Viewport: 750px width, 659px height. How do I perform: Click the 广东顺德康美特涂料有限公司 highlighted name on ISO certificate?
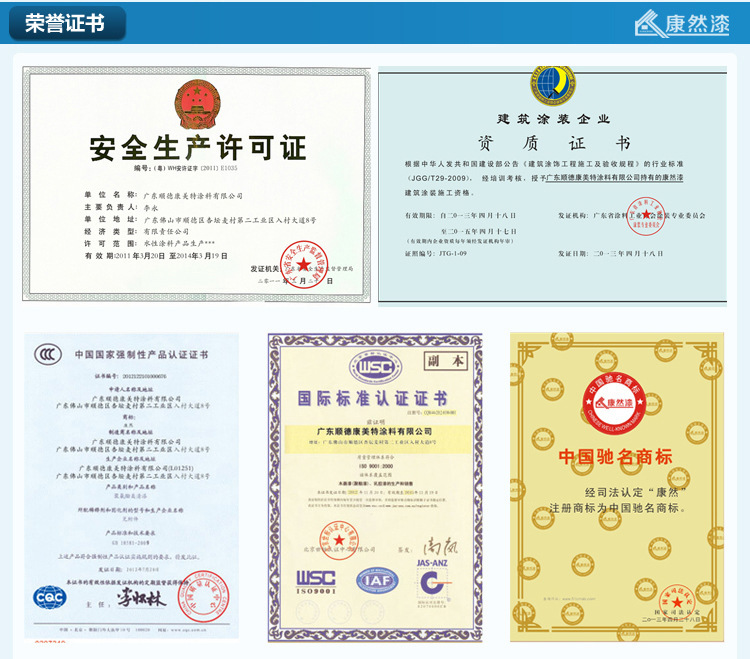coord(374,431)
